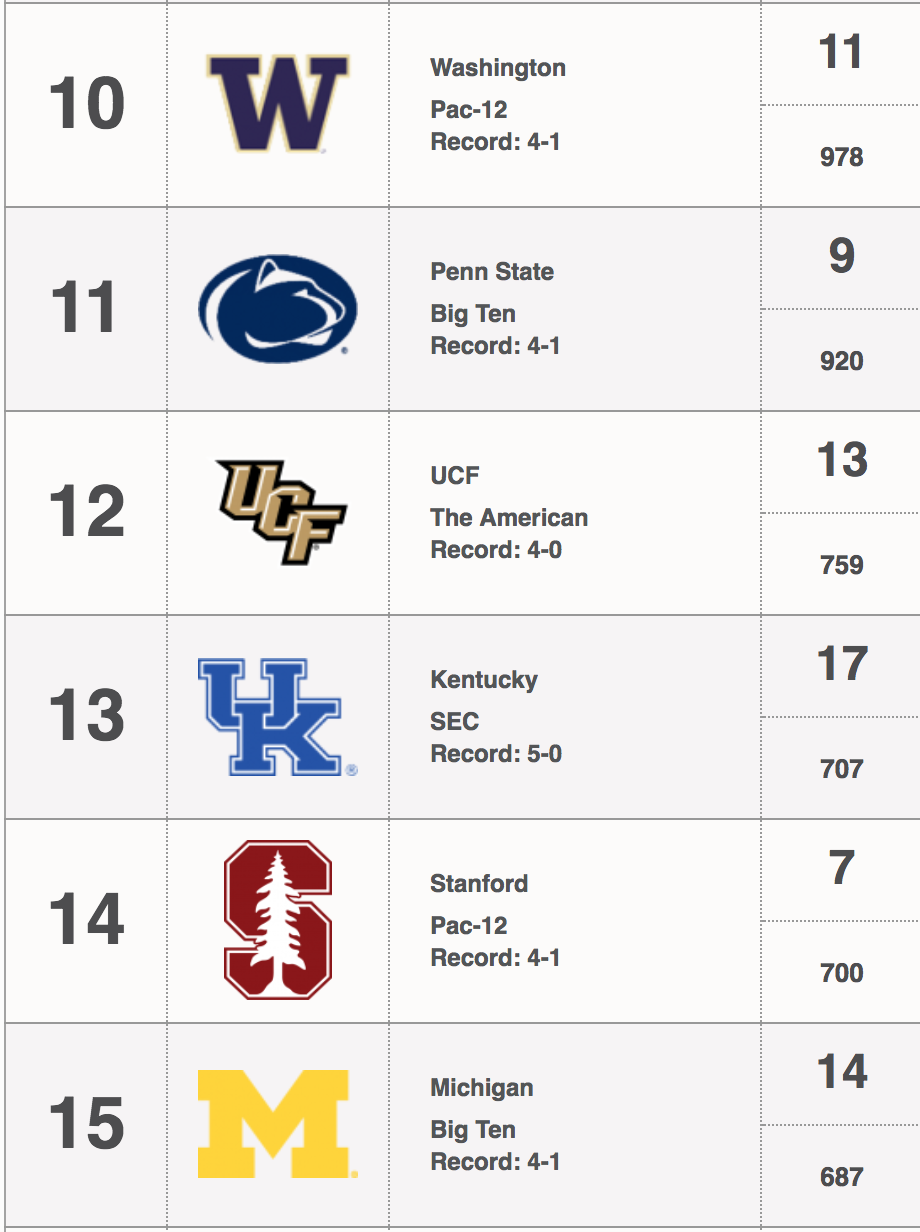Open the UCF Knights logo
The image size is (920, 1232).
click(281, 512)
